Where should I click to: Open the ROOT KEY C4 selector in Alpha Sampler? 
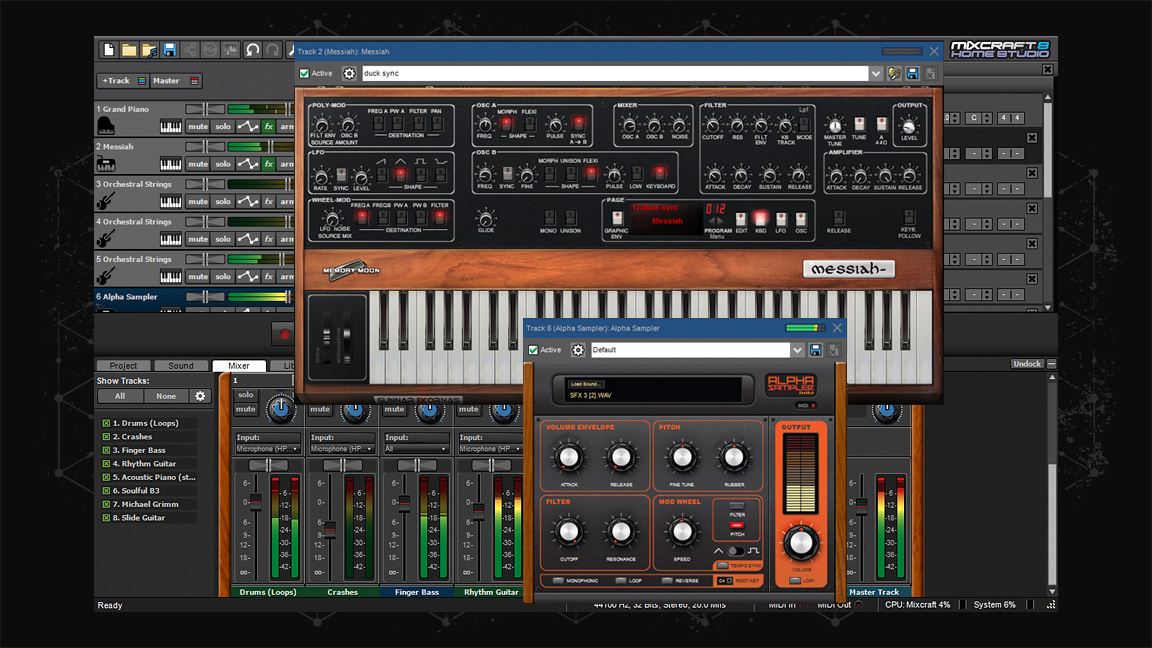pyautogui.click(x=725, y=581)
